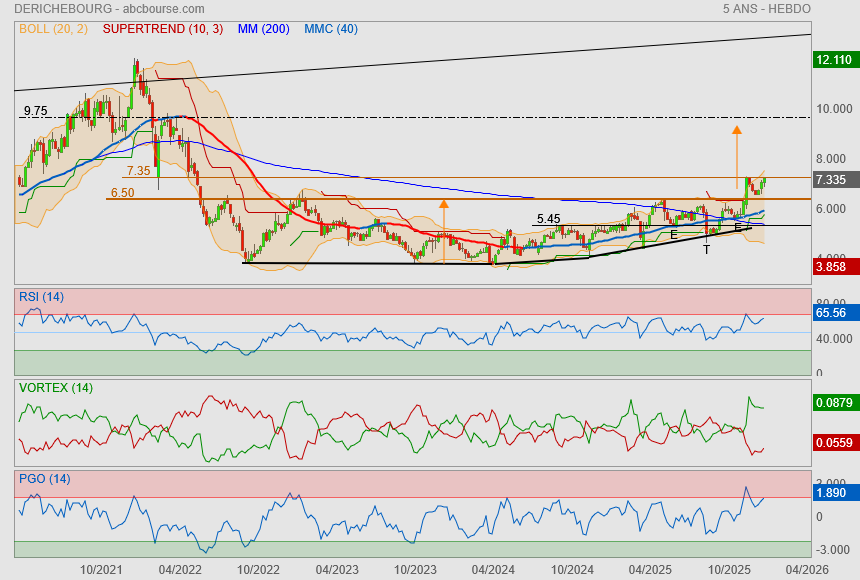Click the 5 ANS - HEBDO period label

(x=766, y=9)
